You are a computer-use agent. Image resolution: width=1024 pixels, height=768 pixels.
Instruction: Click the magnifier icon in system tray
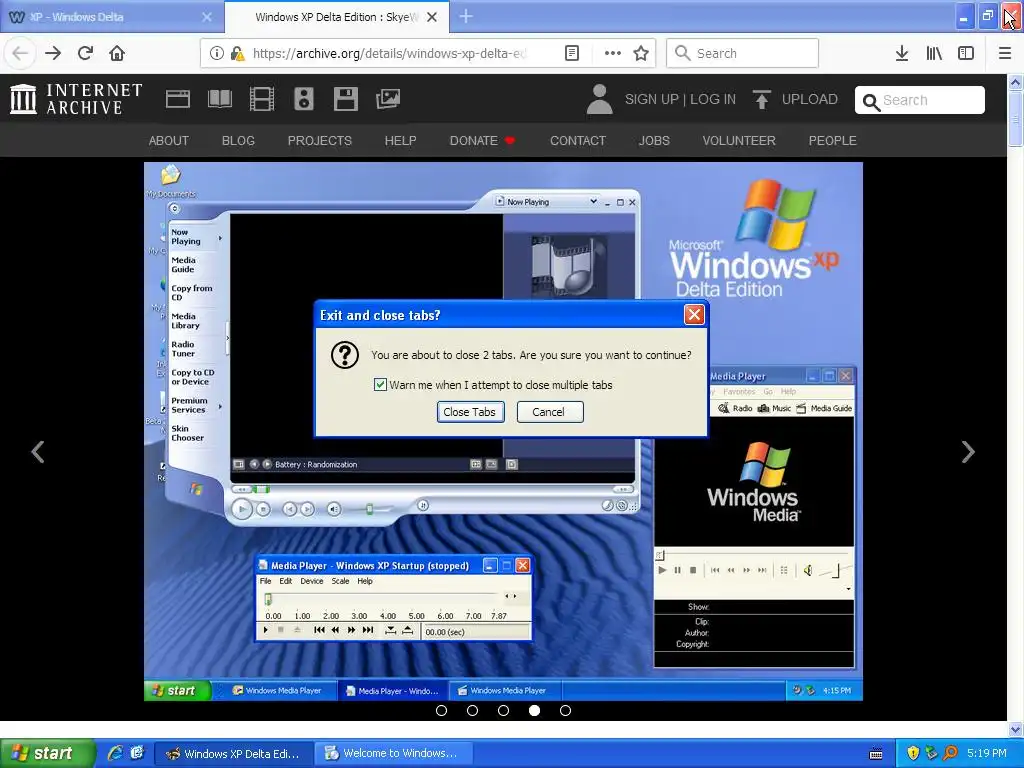pos(950,754)
